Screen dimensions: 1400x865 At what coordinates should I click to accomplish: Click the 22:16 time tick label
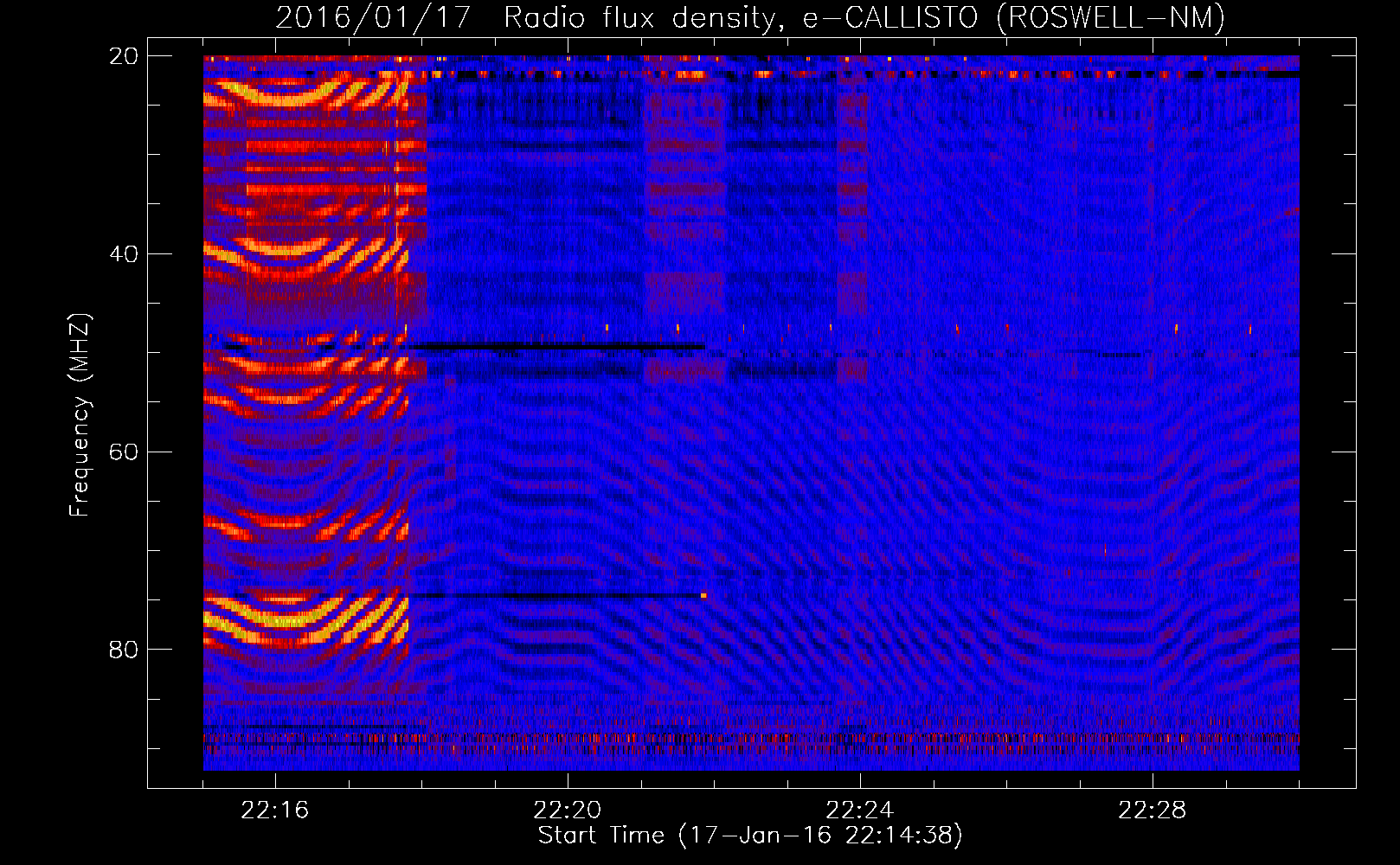tap(275, 811)
